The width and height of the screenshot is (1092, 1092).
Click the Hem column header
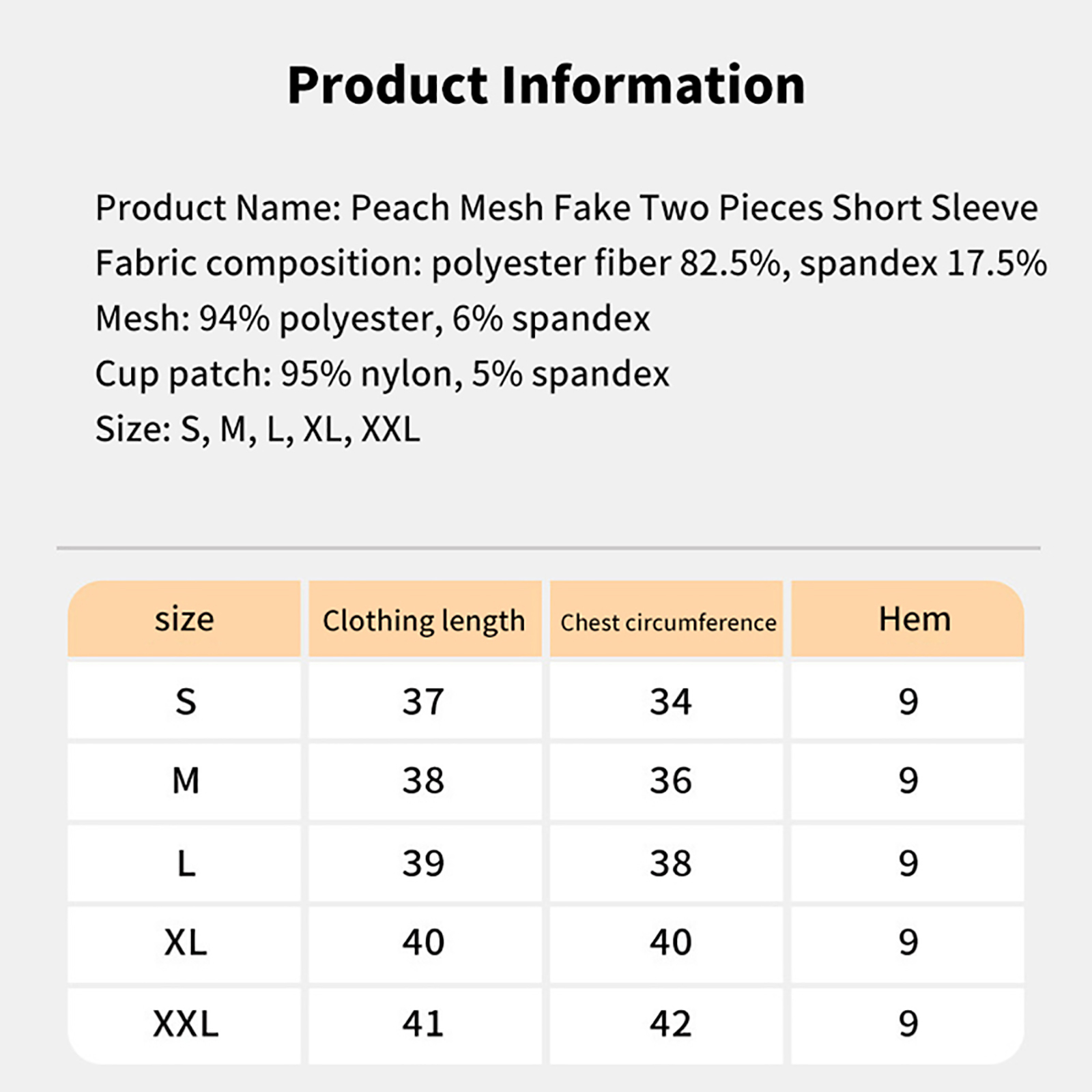point(914,619)
